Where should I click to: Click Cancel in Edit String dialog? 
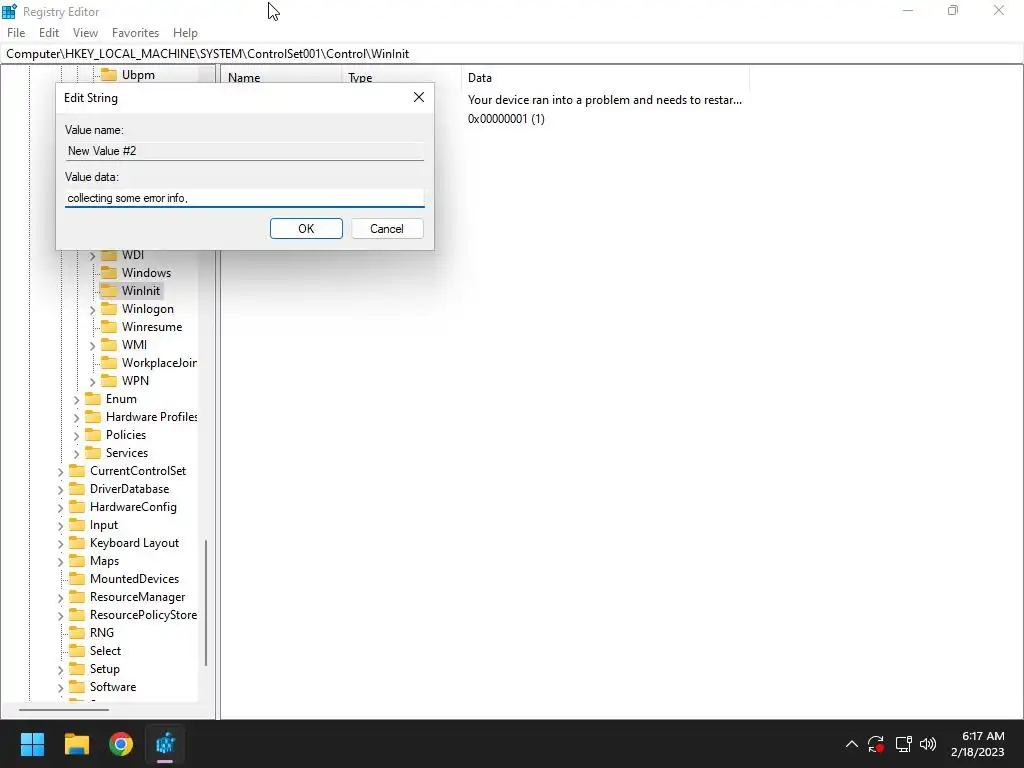click(387, 229)
